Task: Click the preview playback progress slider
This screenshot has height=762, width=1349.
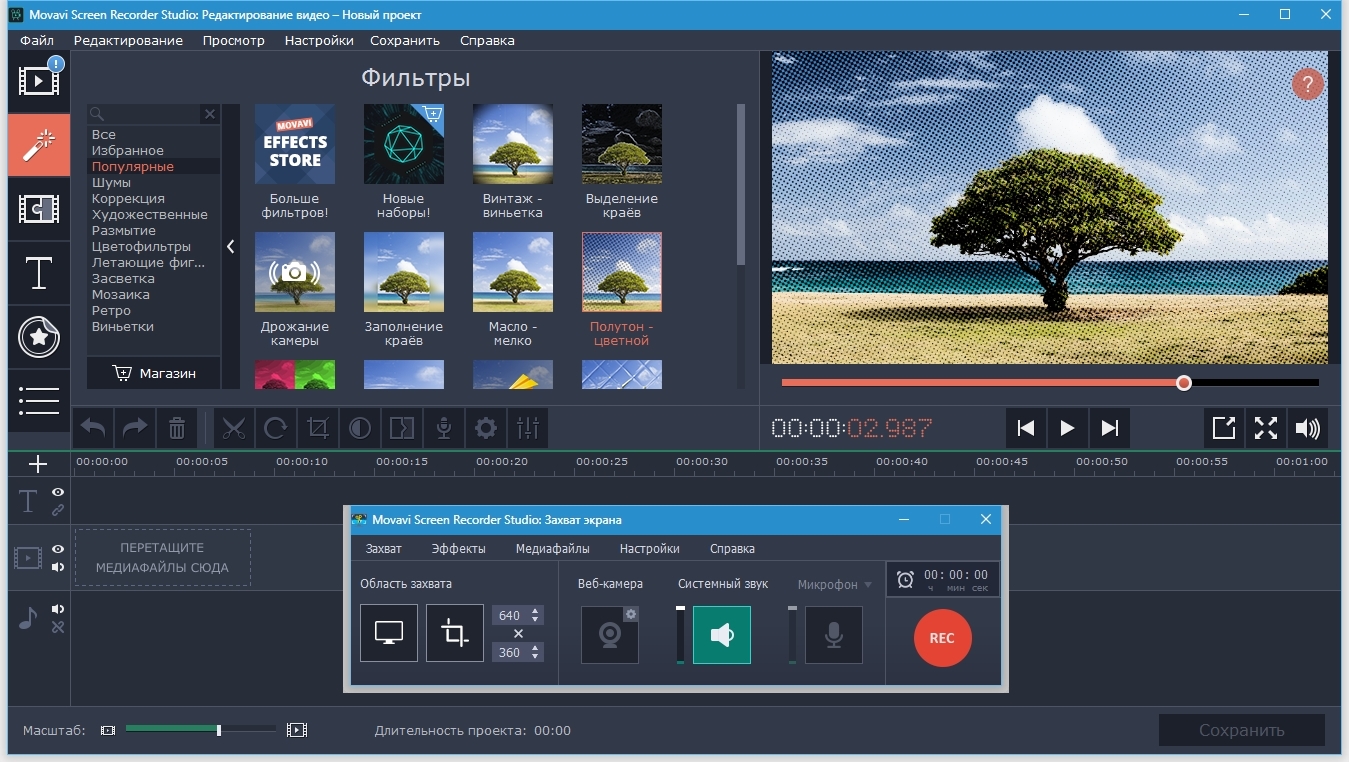Action: point(1050,382)
